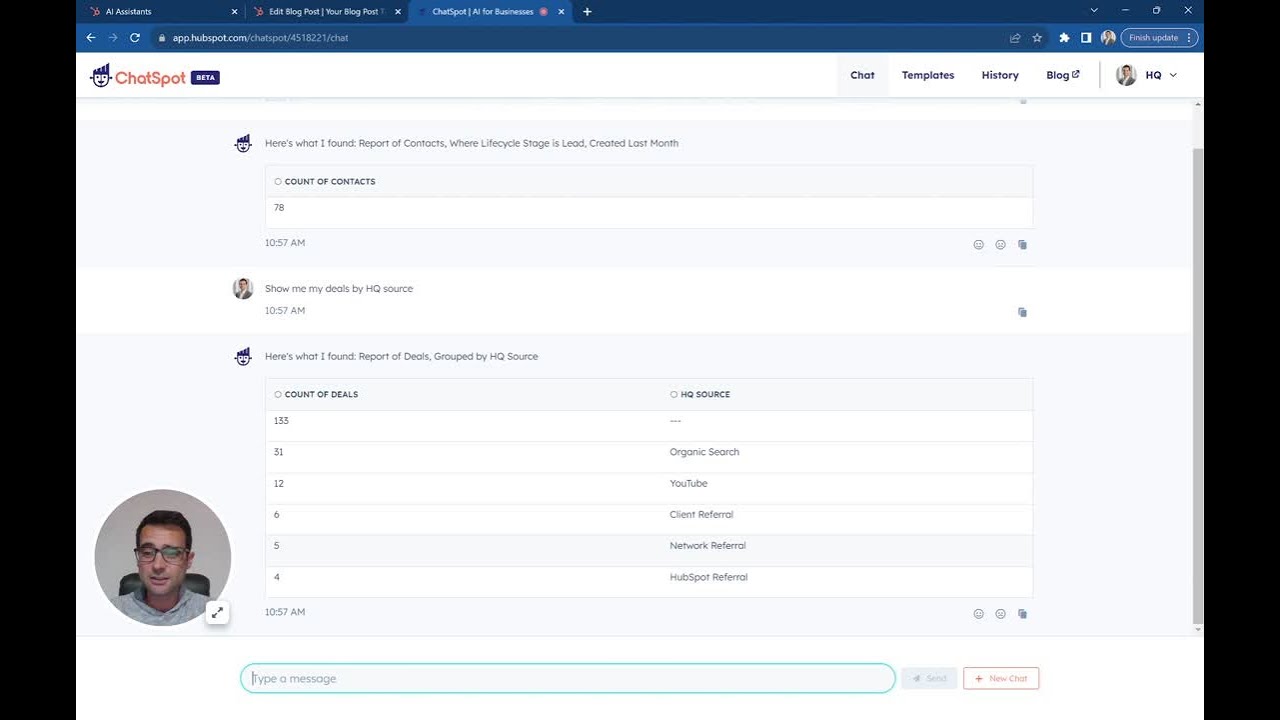Click the smiley feedback face under the Deals report
The image size is (1280, 720).
pos(978,614)
